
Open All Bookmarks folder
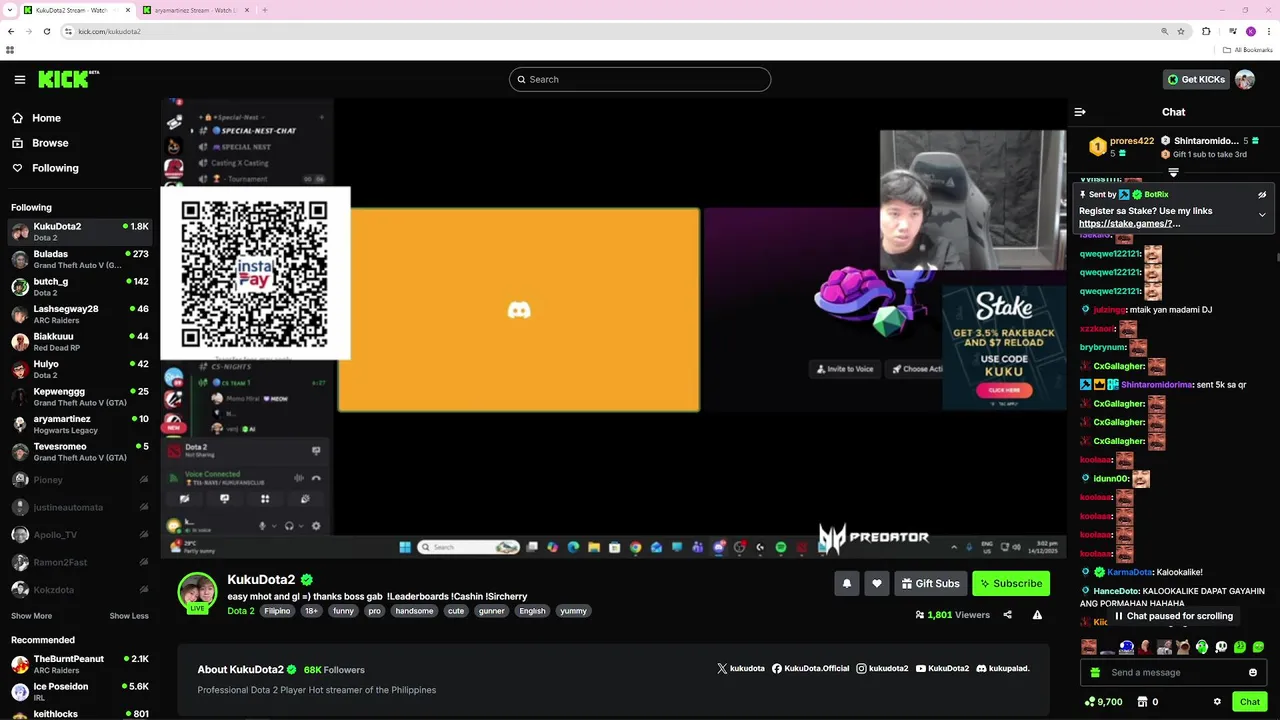pyautogui.click(x=1247, y=50)
